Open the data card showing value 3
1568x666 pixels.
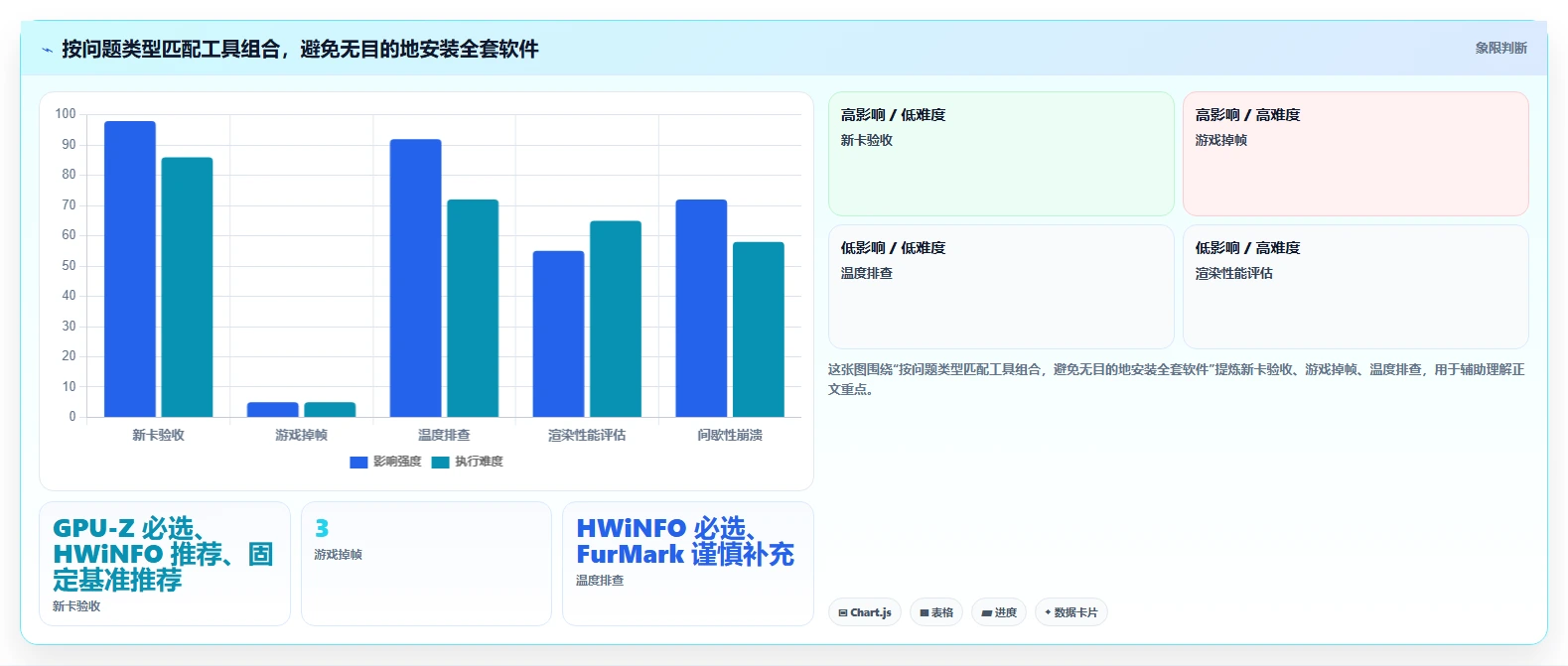[x=426, y=564]
